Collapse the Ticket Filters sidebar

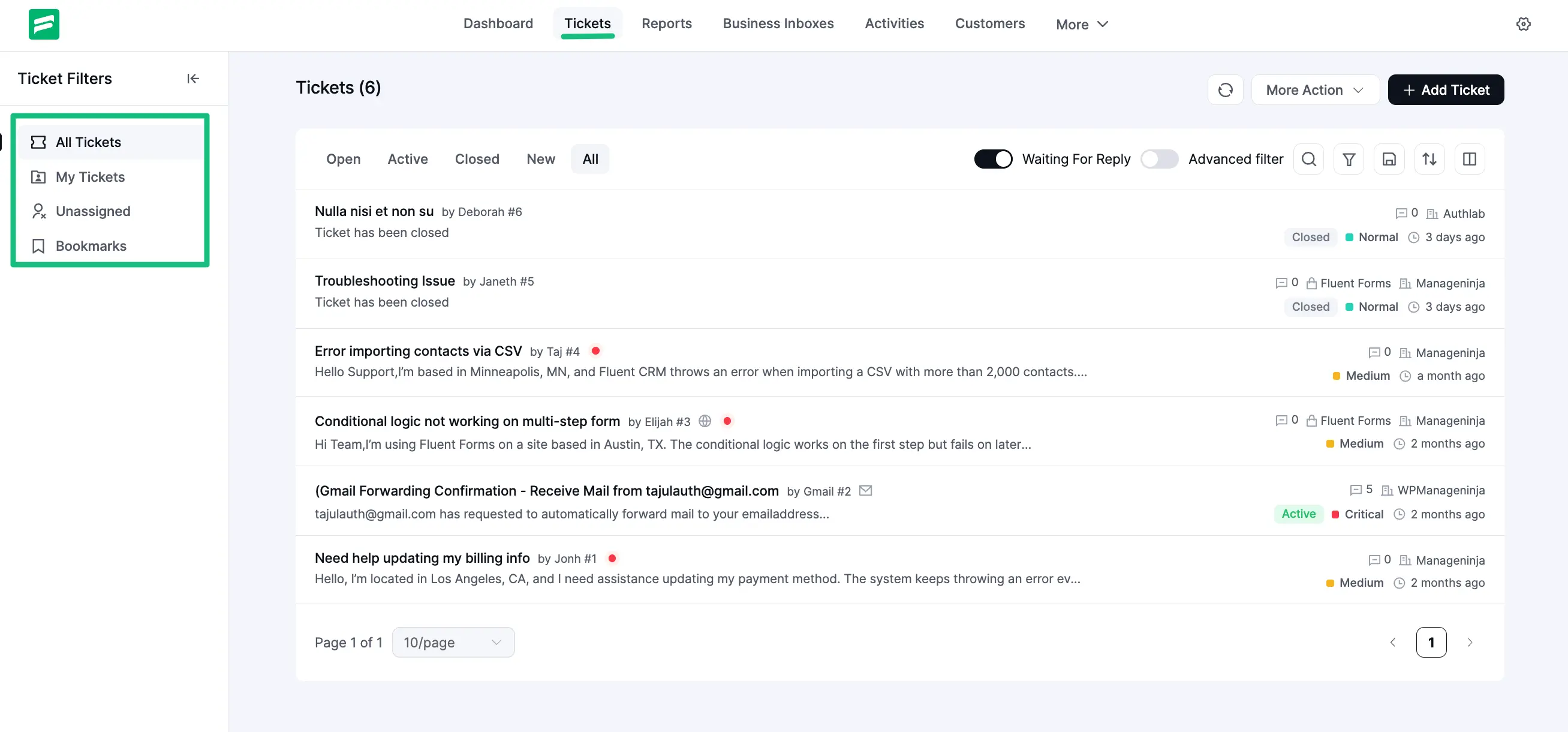coord(193,79)
